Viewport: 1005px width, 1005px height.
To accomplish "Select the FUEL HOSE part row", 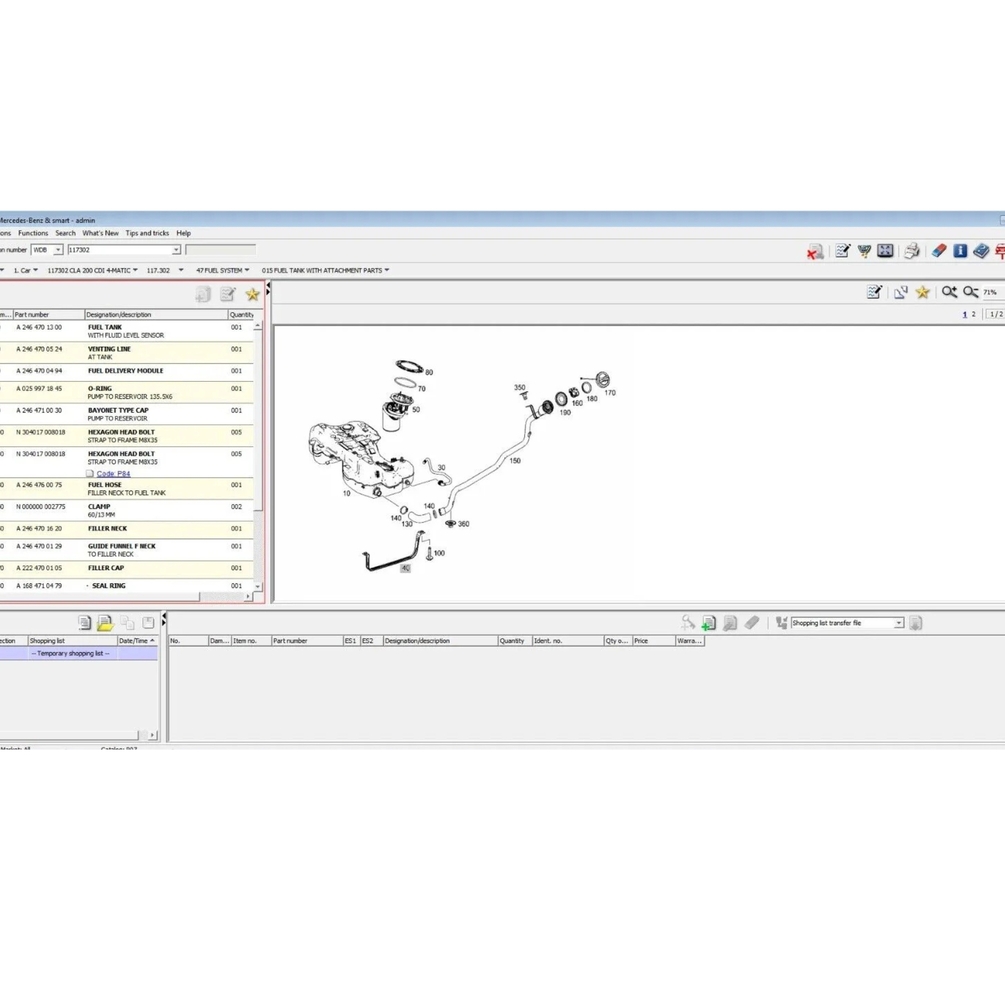I will click(x=126, y=488).
